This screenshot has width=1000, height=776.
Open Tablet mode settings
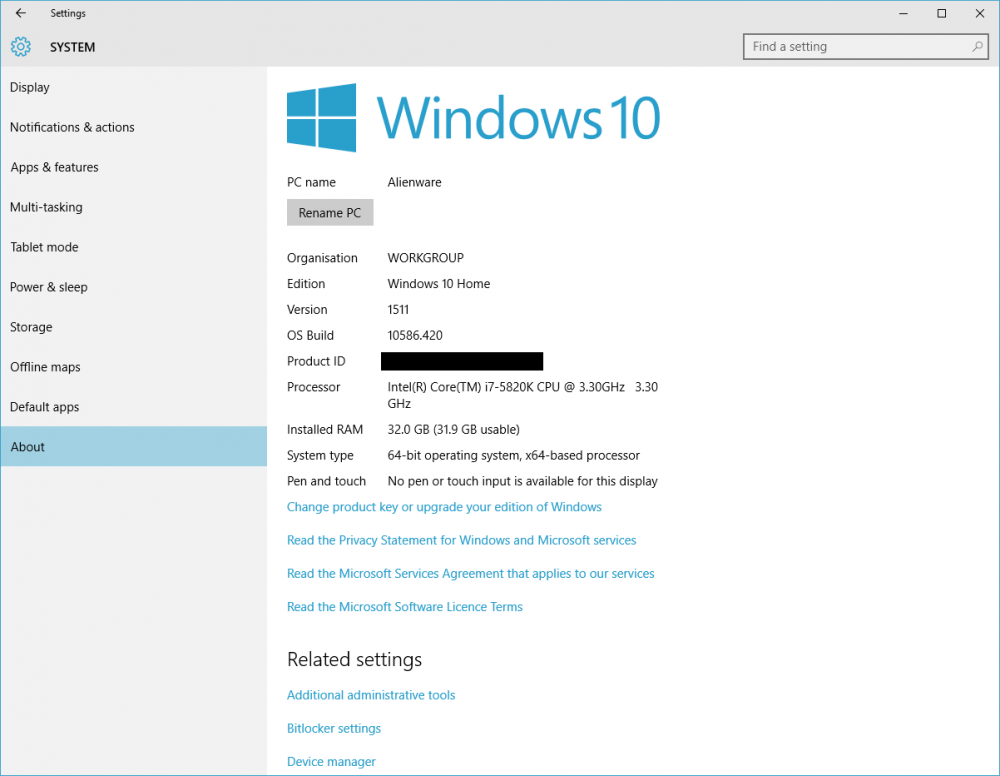point(133,247)
